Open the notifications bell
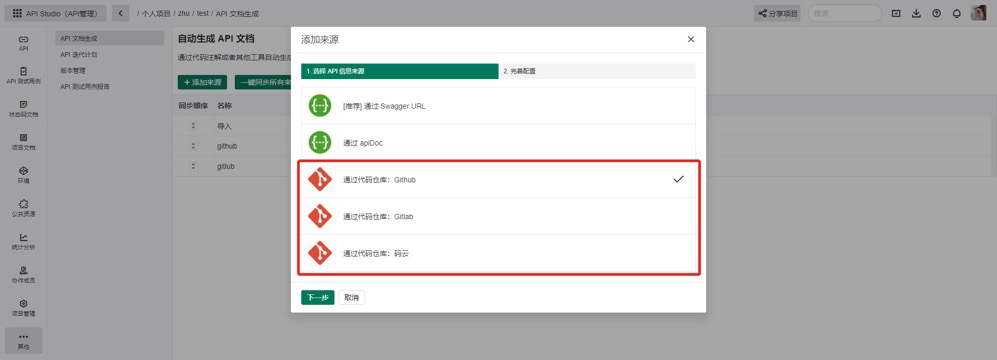The image size is (997, 360). point(956,13)
